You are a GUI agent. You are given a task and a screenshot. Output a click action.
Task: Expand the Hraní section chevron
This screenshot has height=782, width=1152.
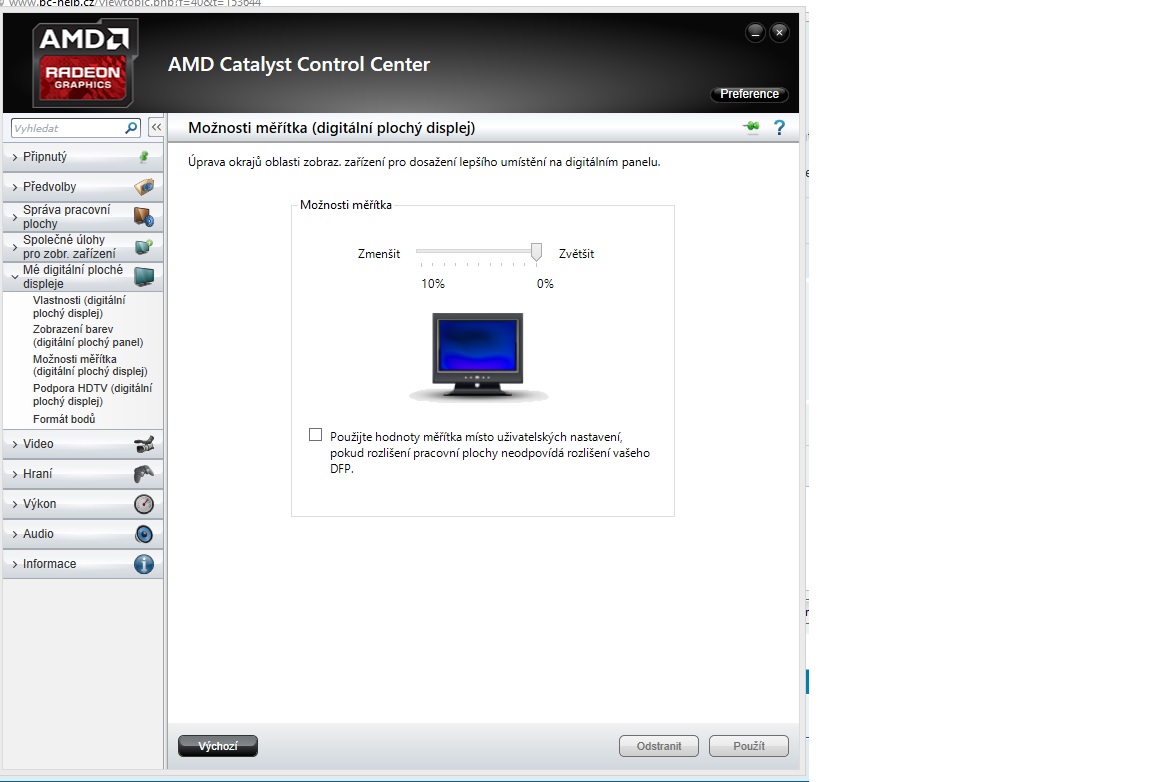click(x=14, y=474)
